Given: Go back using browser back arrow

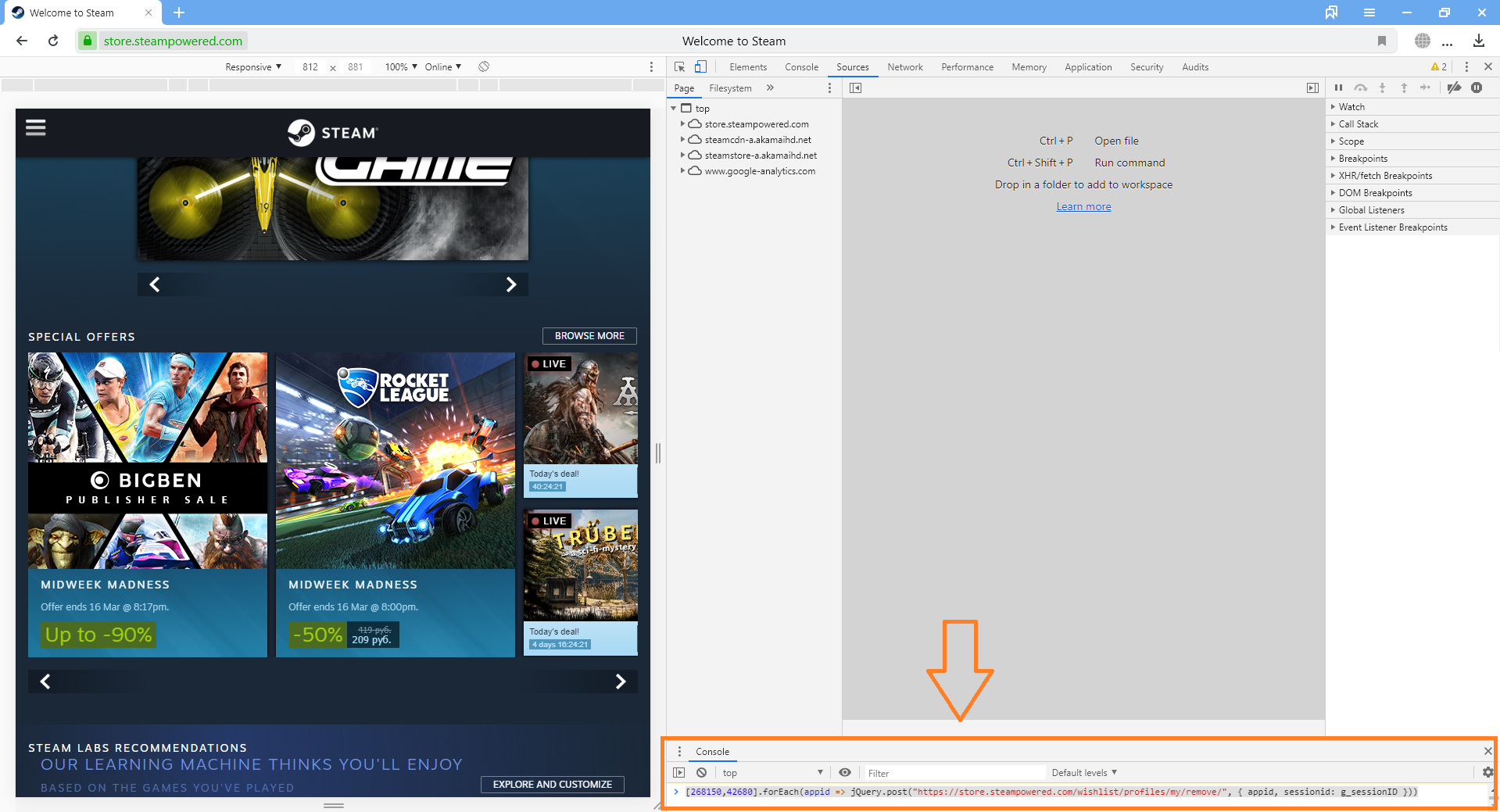Looking at the screenshot, I should (22, 41).
